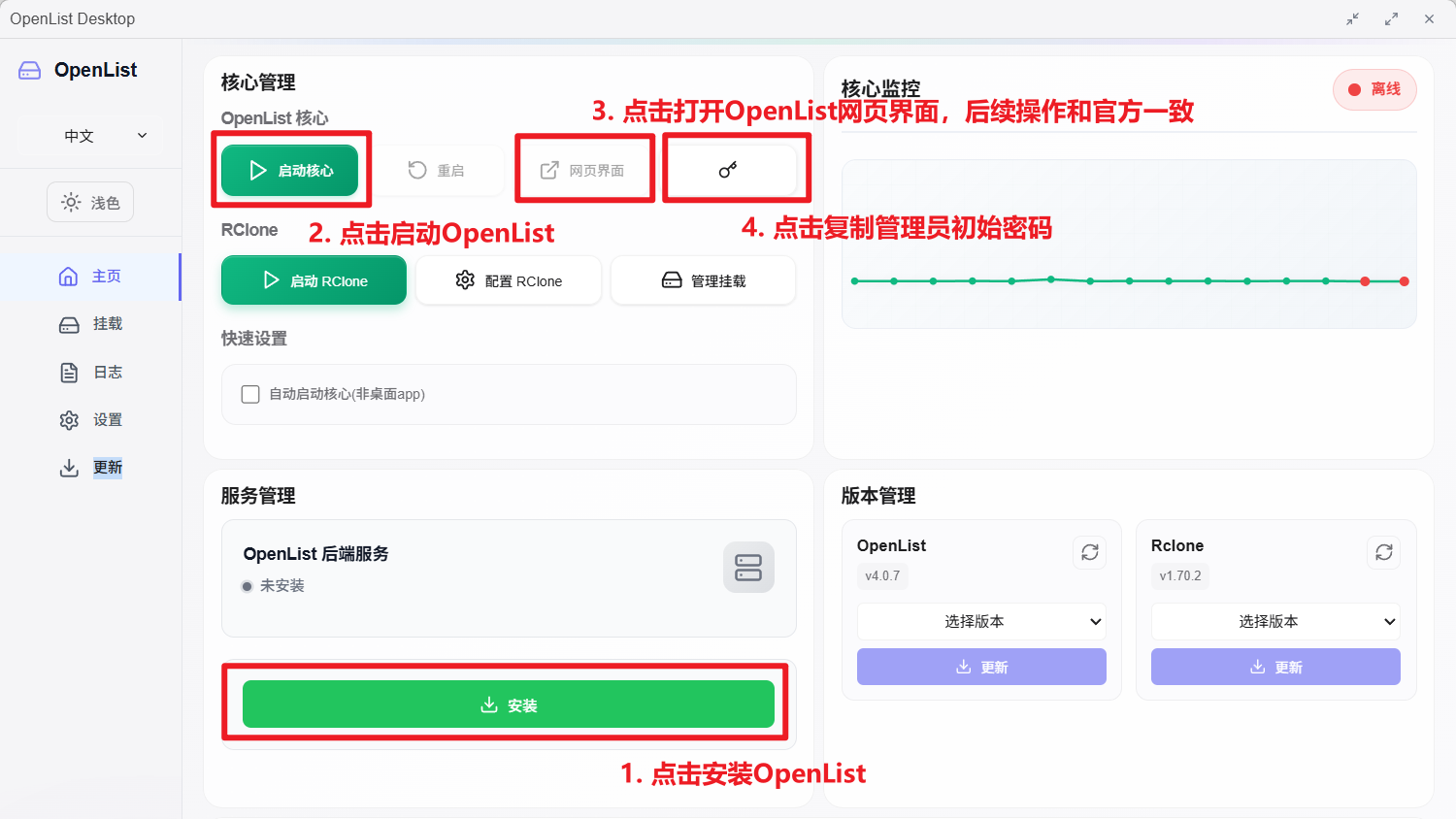Screen dimensions: 1456x819
Task: Click 更新 button under OpenList version
Action: point(981,667)
